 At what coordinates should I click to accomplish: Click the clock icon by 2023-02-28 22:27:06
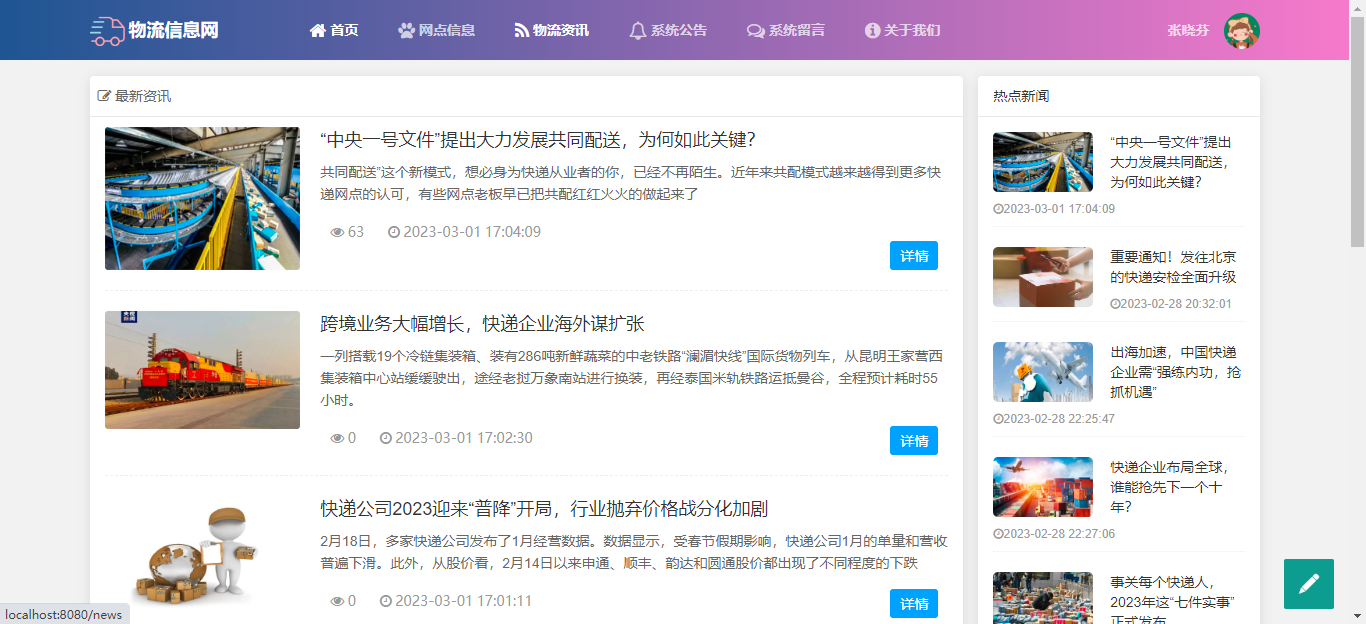pos(998,534)
